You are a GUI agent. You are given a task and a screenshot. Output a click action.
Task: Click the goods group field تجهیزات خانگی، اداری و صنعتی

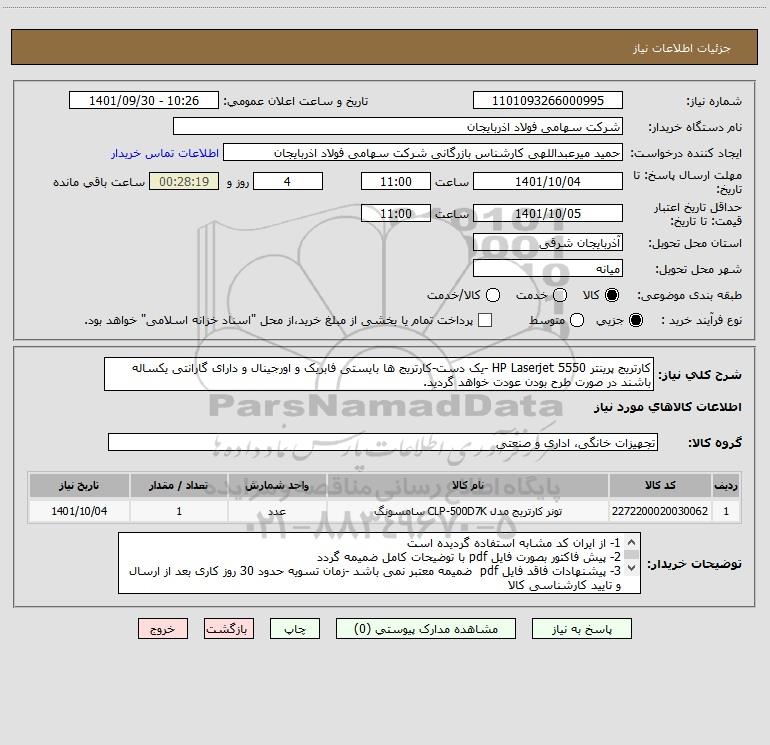point(383,442)
